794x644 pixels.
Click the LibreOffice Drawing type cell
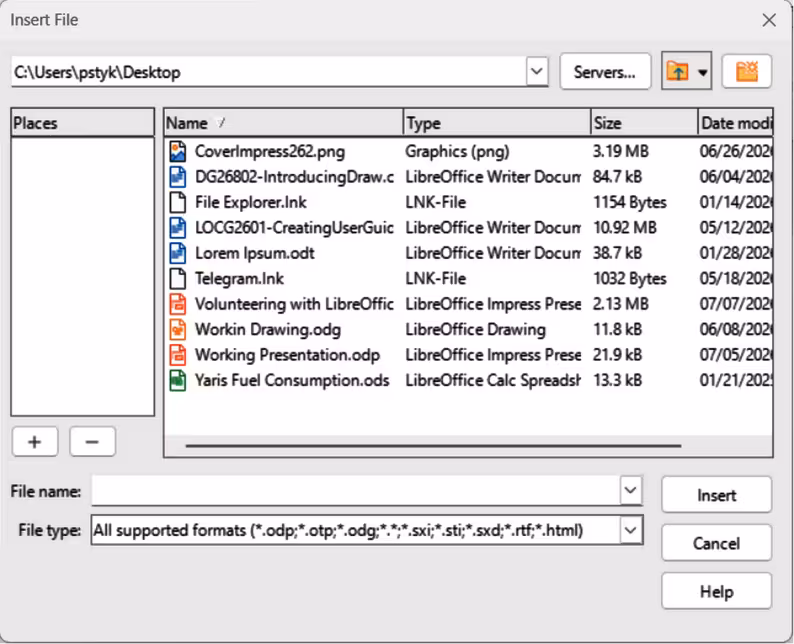475,329
